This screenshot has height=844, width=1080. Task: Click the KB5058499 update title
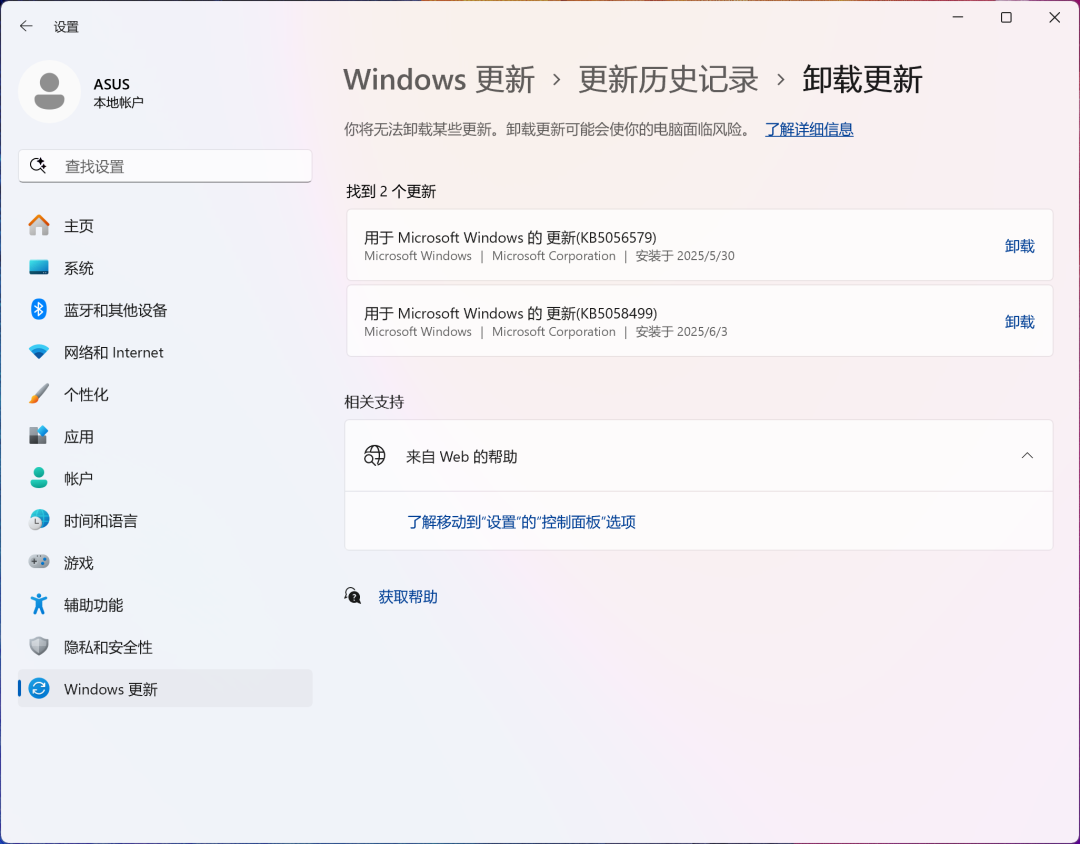(x=510, y=313)
